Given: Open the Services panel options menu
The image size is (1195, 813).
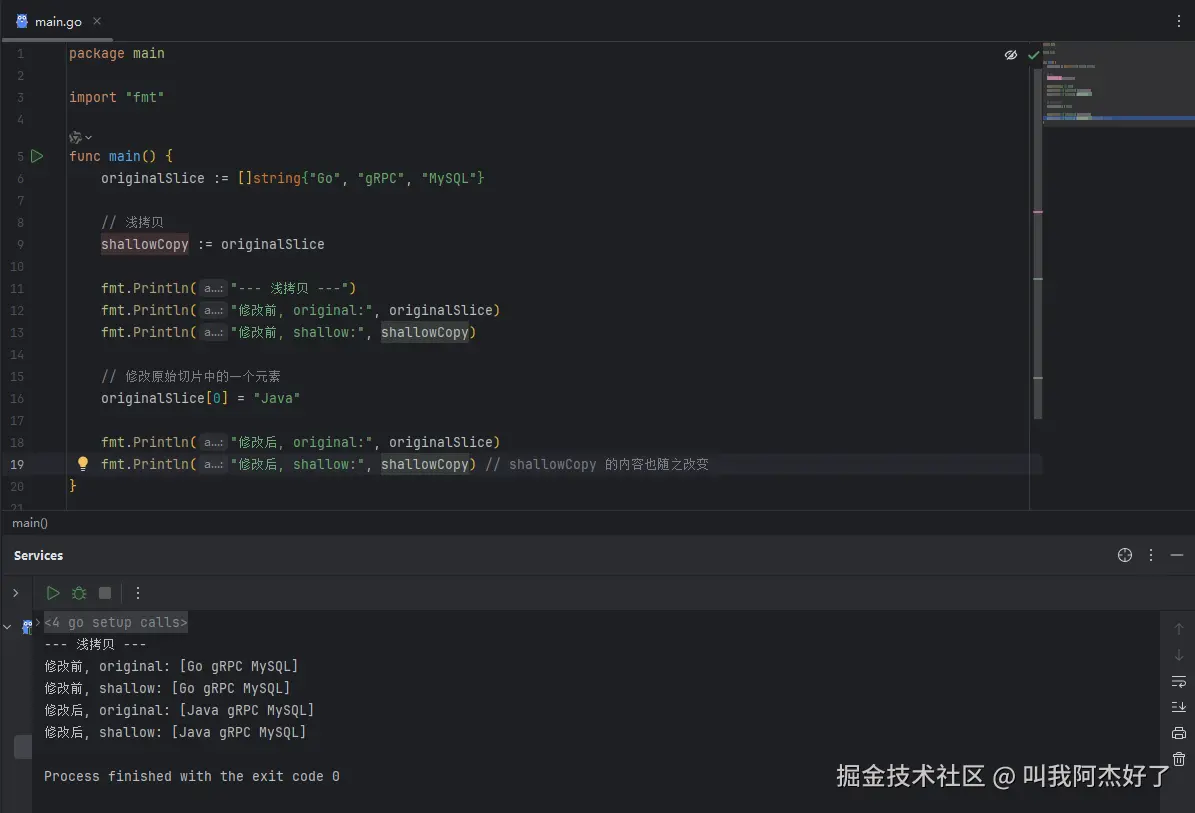Looking at the screenshot, I should coord(1151,555).
